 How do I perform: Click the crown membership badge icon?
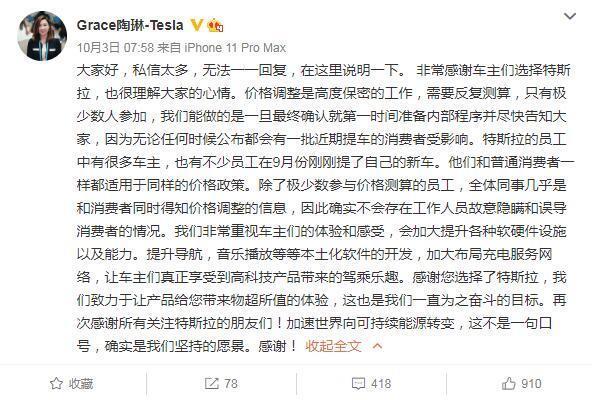click(215, 25)
